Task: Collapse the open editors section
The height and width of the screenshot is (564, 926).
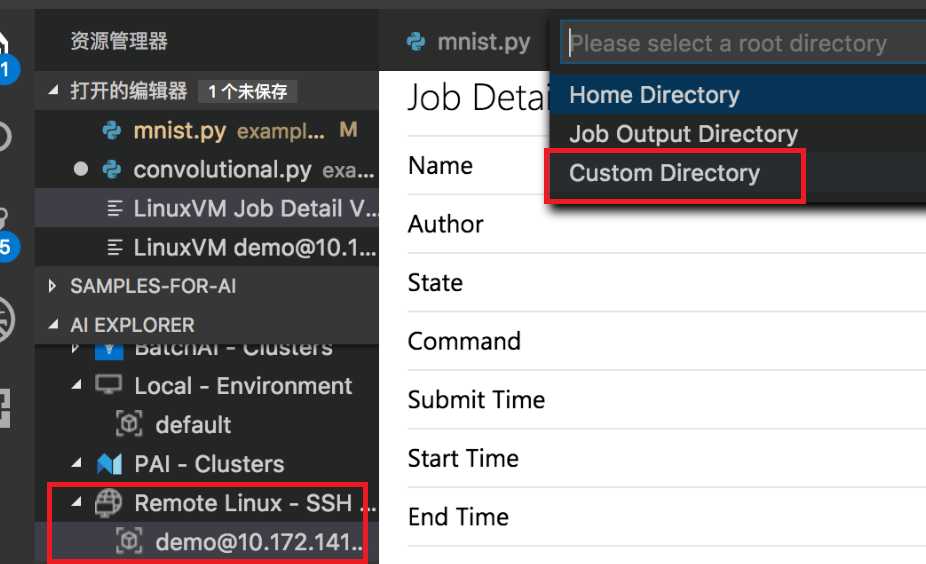Action: (54, 90)
